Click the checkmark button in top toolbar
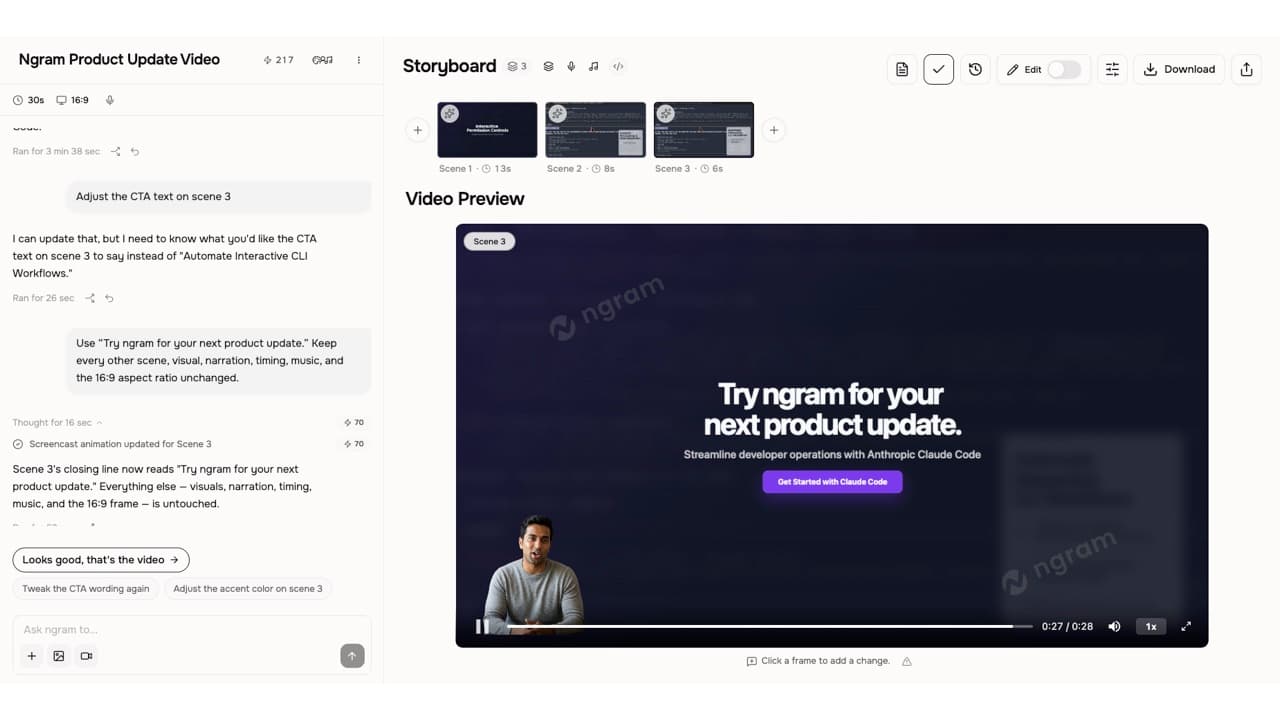The image size is (1280, 720). [x=938, y=69]
